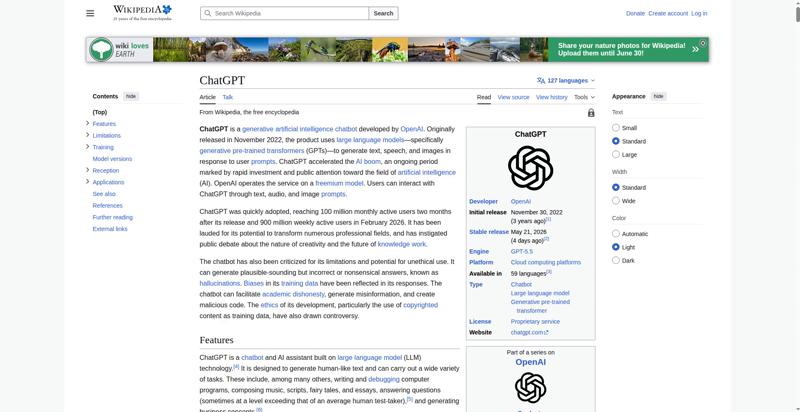Close the Wiki Loves Earth banner
This screenshot has width=800, height=412.
pyautogui.click(x=703, y=43)
